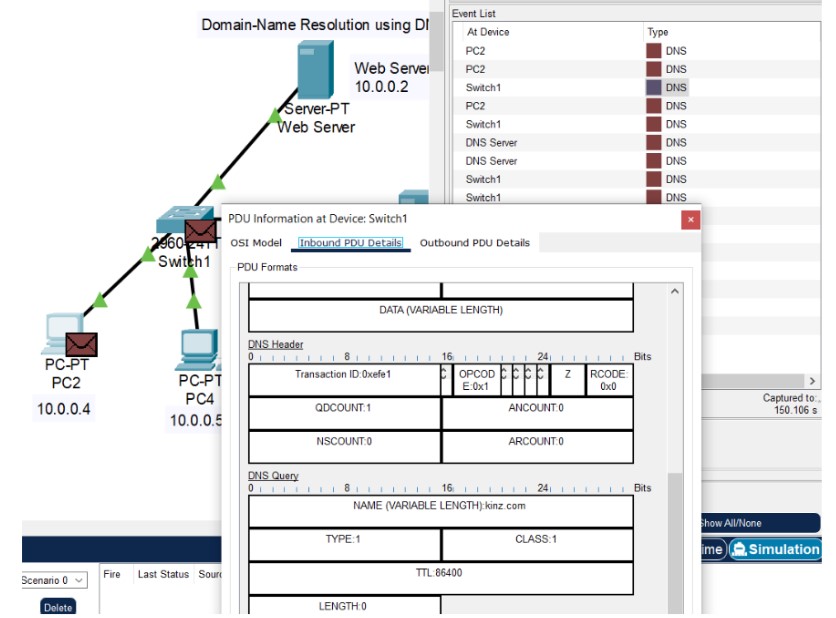Select the Inbound PDU Details tab
Viewport: 836px width, 618px height.
click(351, 243)
